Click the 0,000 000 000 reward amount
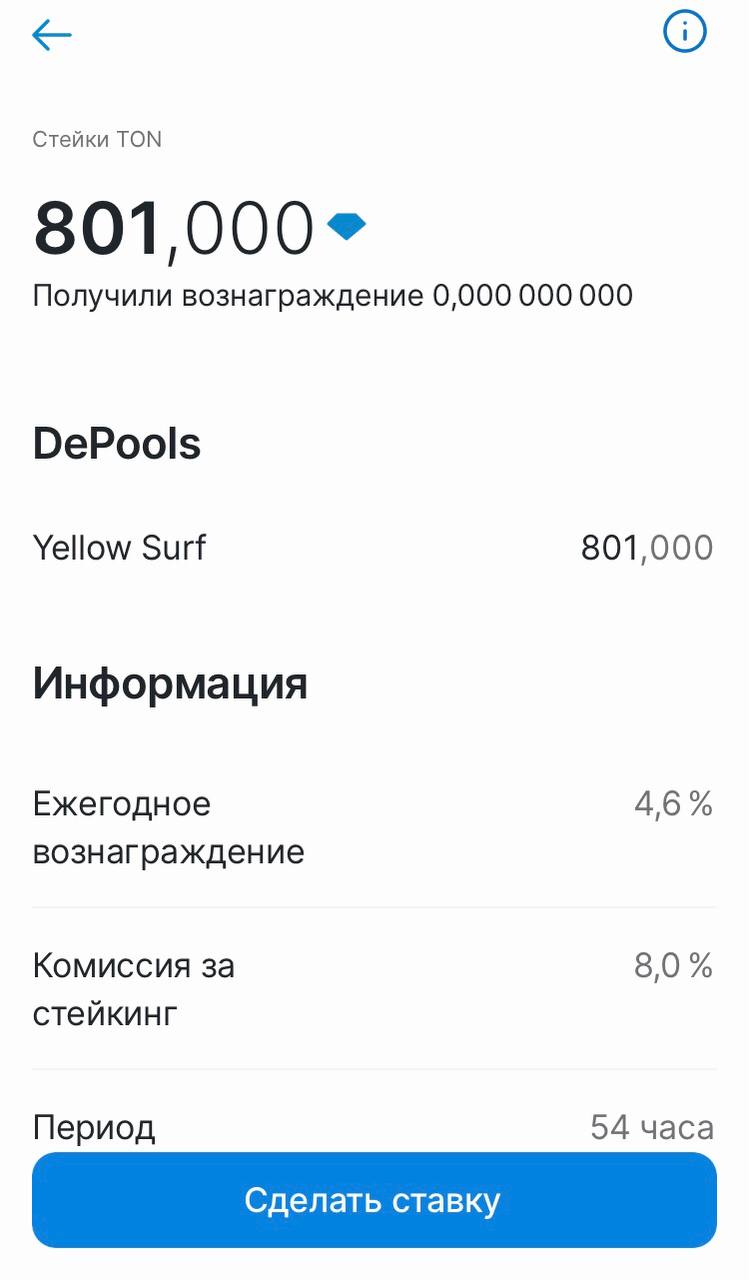The image size is (749, 1280). [533, 296]
